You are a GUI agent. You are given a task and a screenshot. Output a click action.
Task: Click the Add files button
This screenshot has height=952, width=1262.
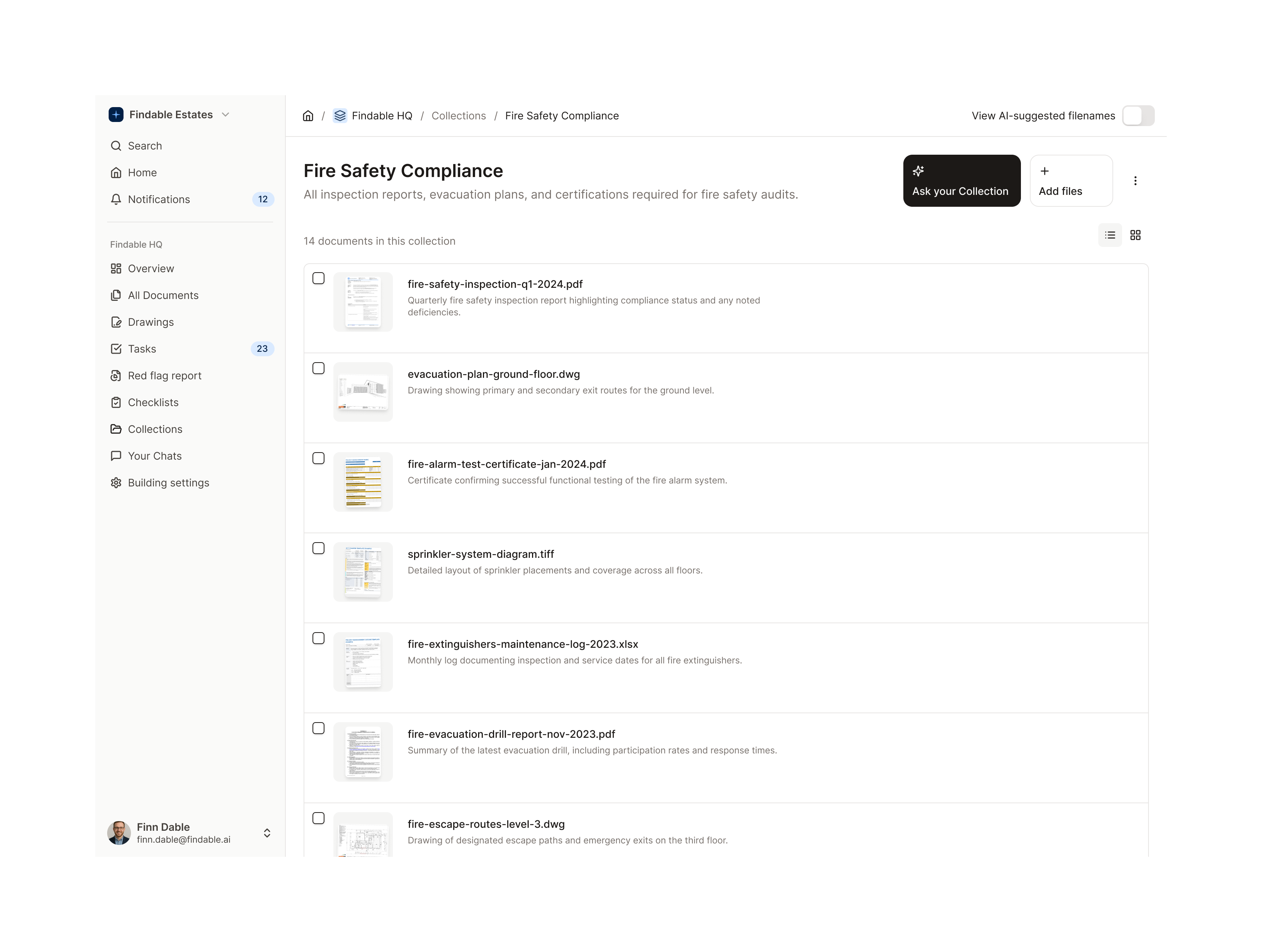click(1071, 181)
